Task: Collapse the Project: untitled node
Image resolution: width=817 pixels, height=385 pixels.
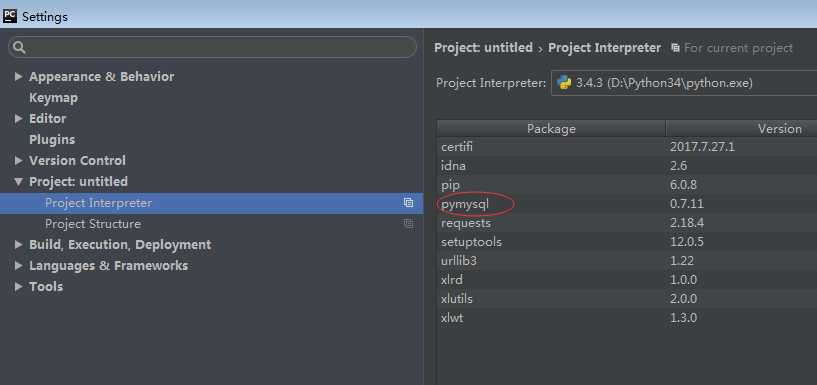Action: [x=18, y=181]
